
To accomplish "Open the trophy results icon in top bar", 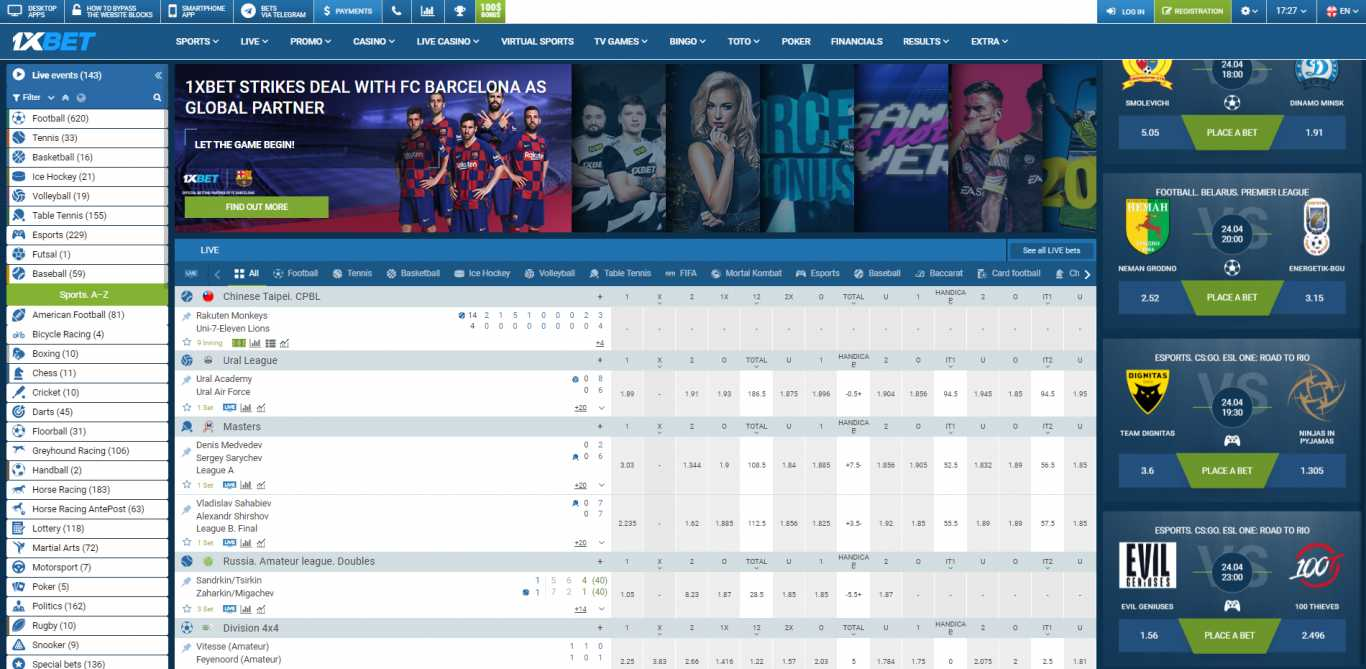I will (x=459, y=11).
